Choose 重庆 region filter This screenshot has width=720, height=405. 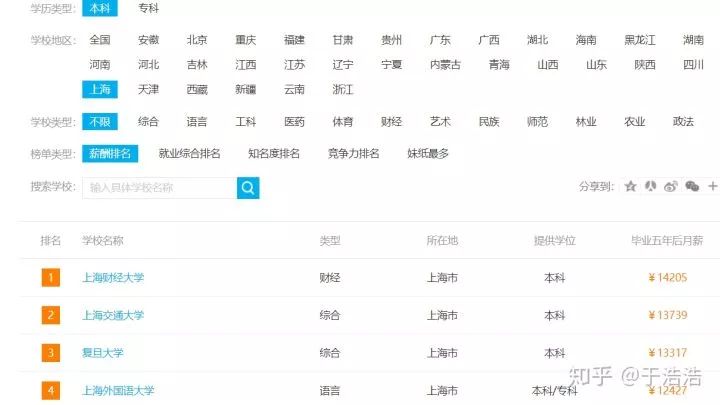pos(246,40)
